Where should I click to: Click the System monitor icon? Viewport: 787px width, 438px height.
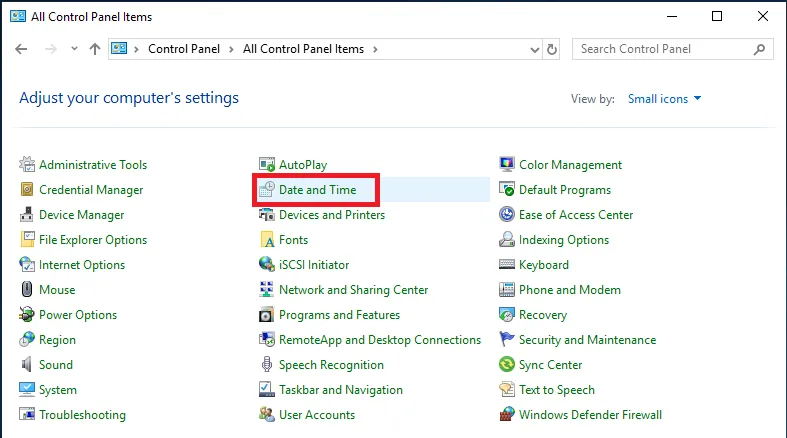pos(27,389)
